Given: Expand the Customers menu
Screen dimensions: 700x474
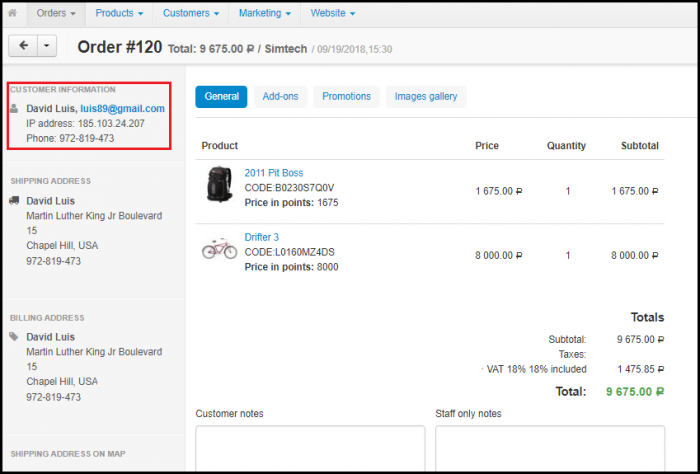Looking at the screenshot, I should coord(191,13).
